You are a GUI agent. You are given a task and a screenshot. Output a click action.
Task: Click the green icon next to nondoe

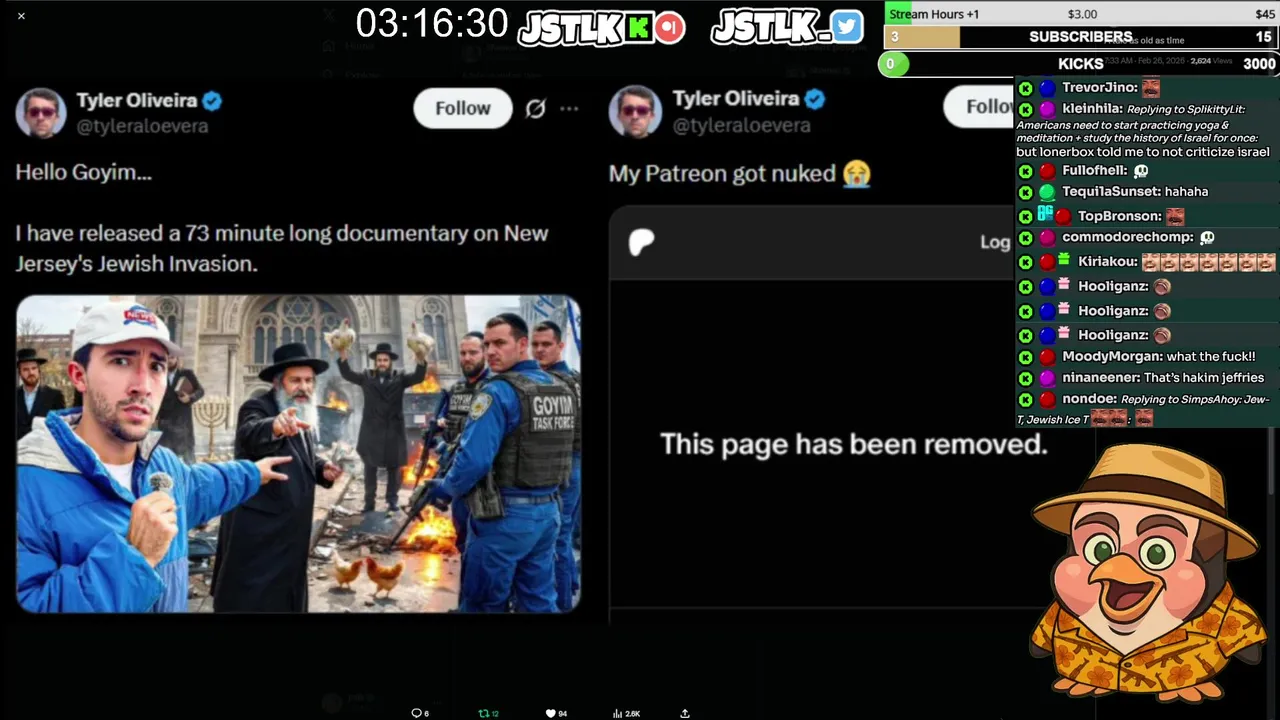1025,399
